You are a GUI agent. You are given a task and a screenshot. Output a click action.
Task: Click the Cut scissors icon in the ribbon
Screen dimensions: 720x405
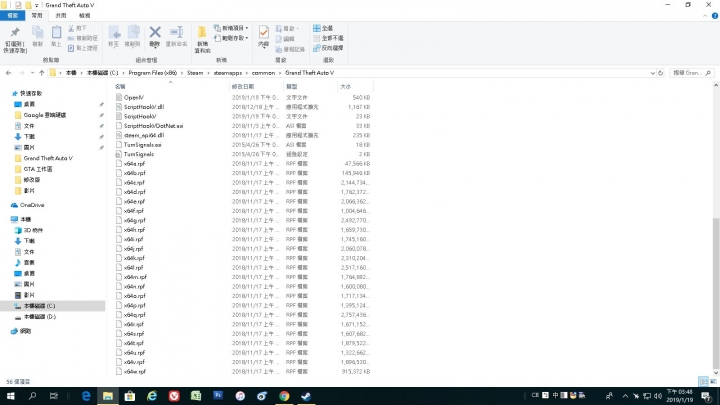71,28
